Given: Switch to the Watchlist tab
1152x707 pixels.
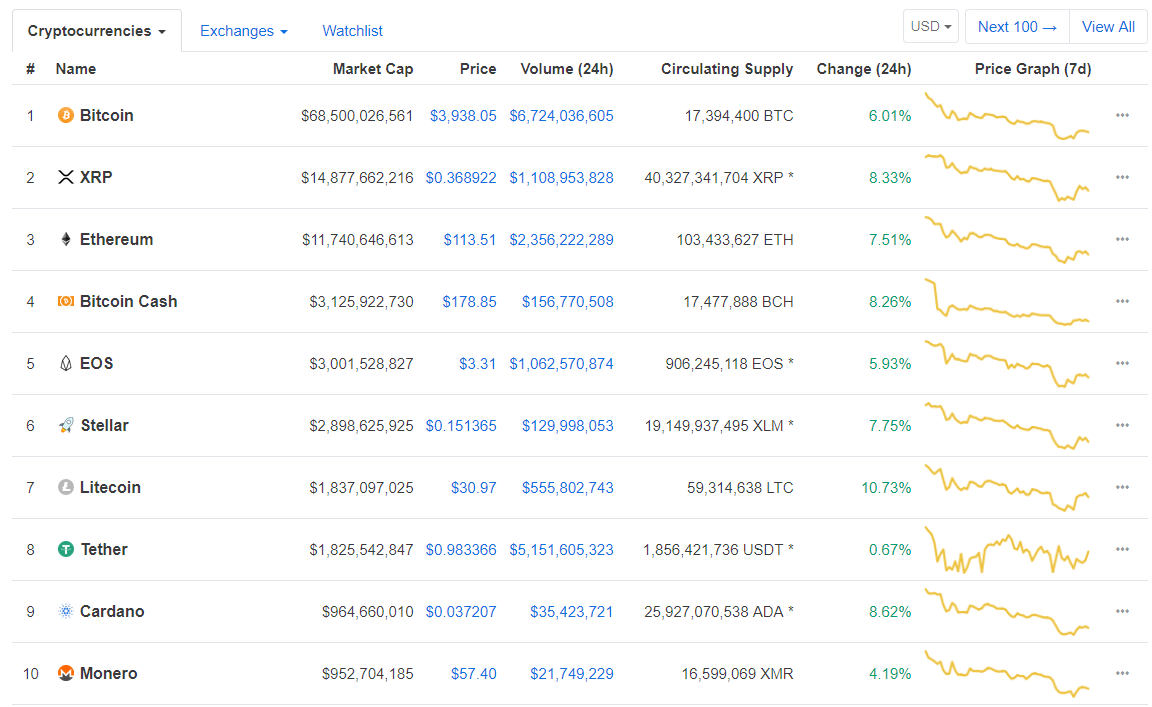Looking at the screenshot, I should click(x=352, y=31).
